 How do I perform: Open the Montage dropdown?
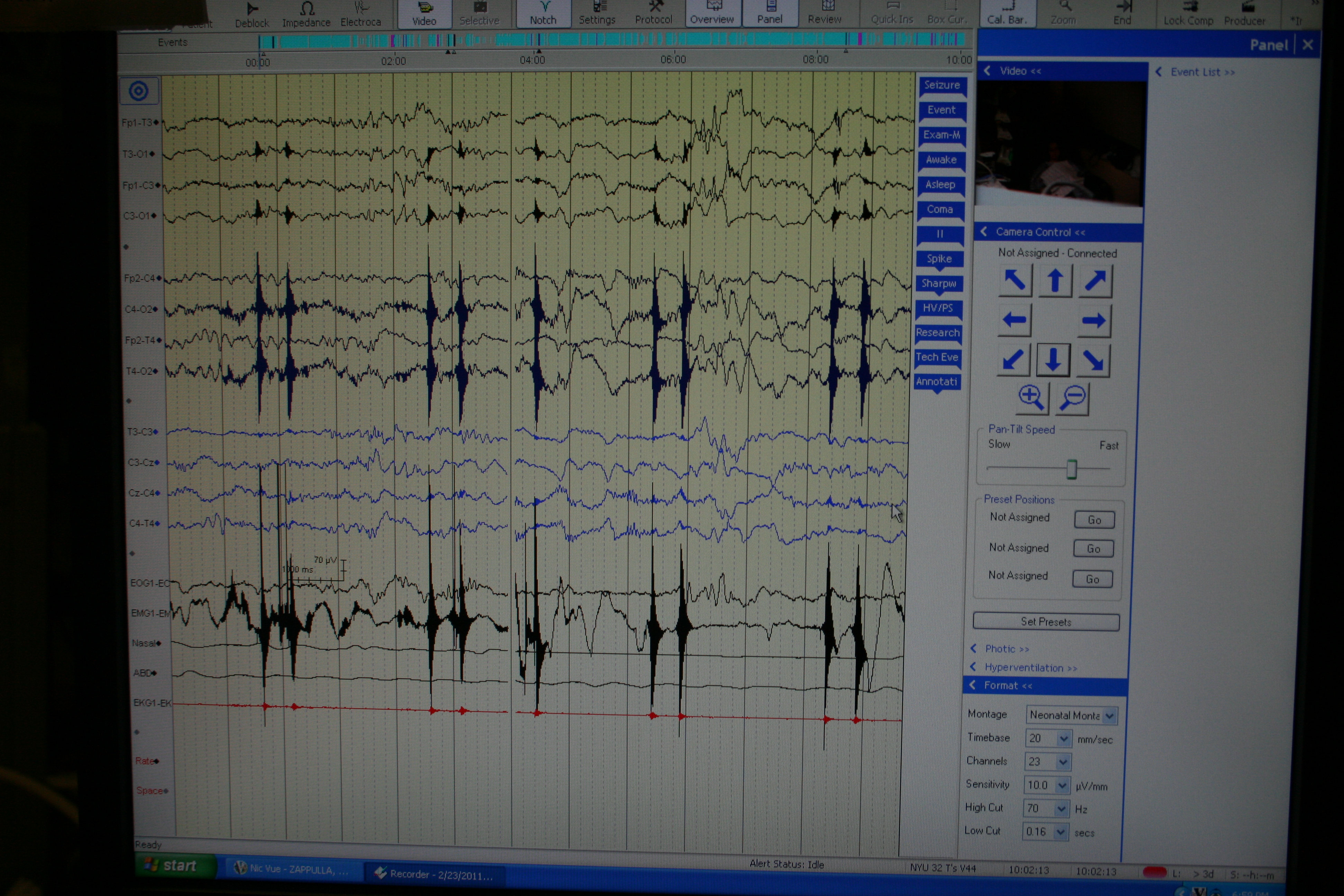pyautogui.click(x=1109, y=716)
